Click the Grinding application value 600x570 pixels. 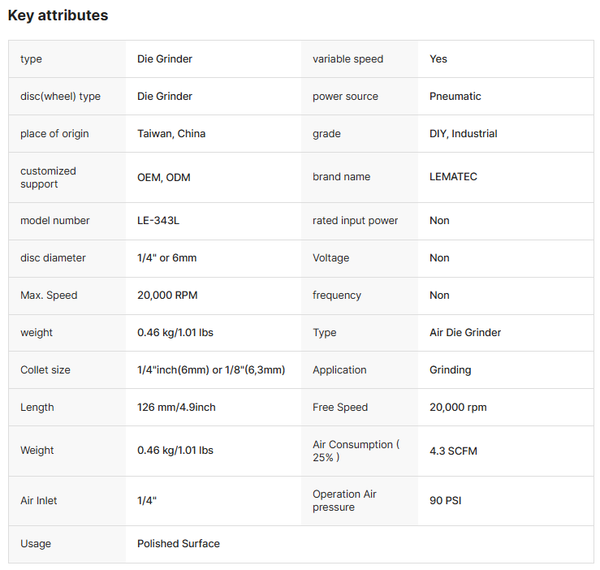click(450, 370)
